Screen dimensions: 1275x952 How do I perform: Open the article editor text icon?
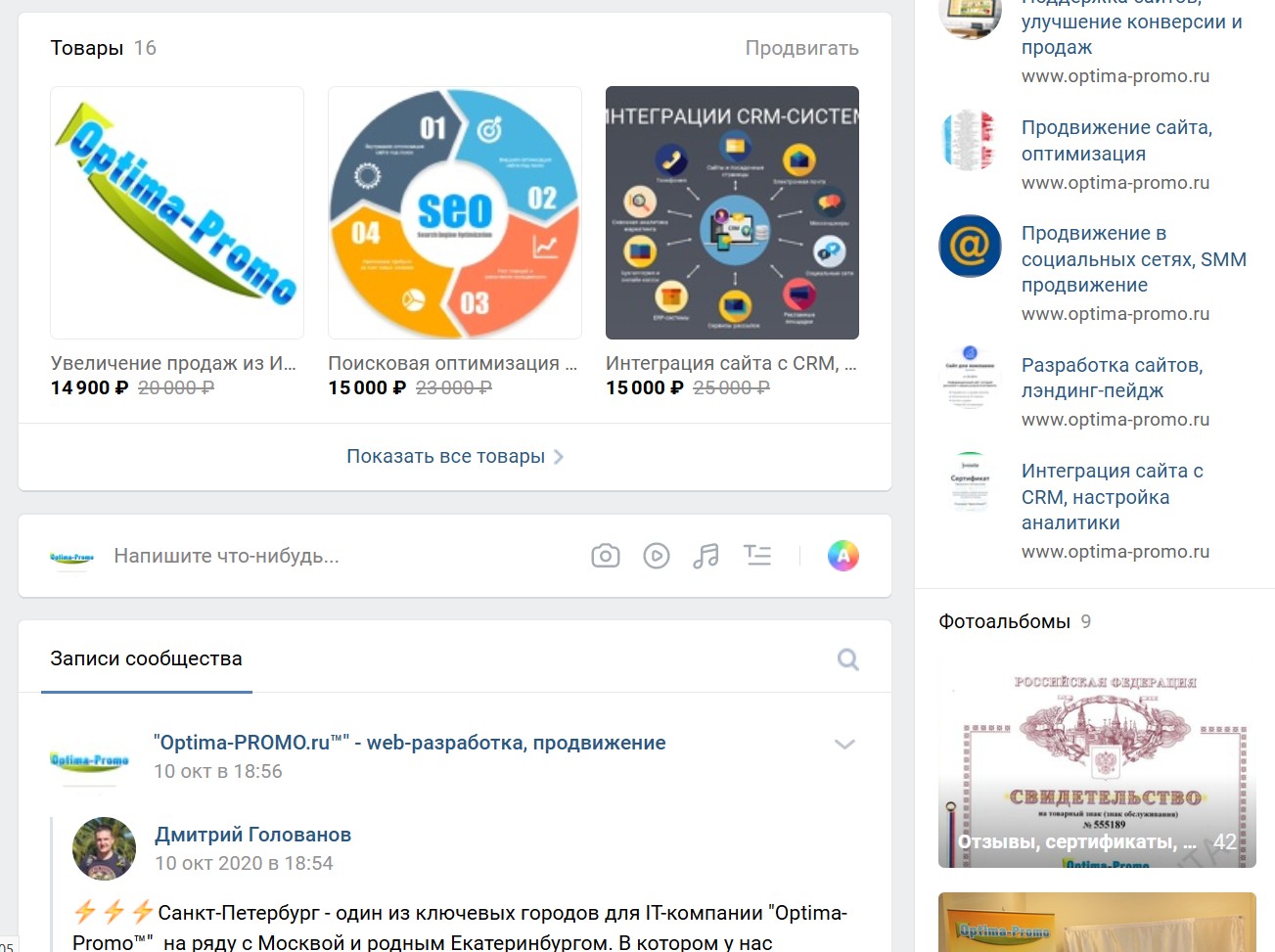[757, 556]
